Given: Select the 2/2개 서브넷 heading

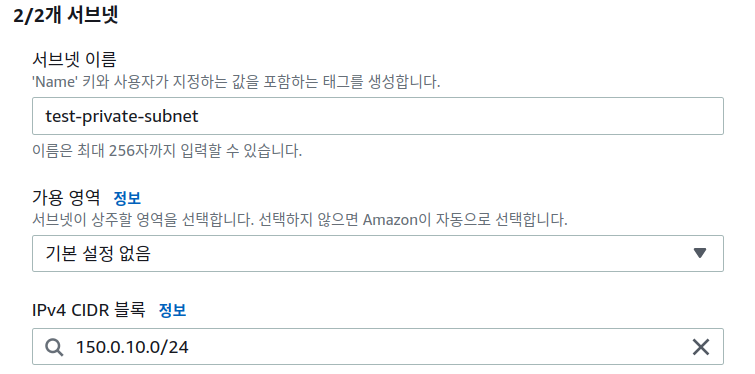Looking at the screenshot, I should 66,16.
